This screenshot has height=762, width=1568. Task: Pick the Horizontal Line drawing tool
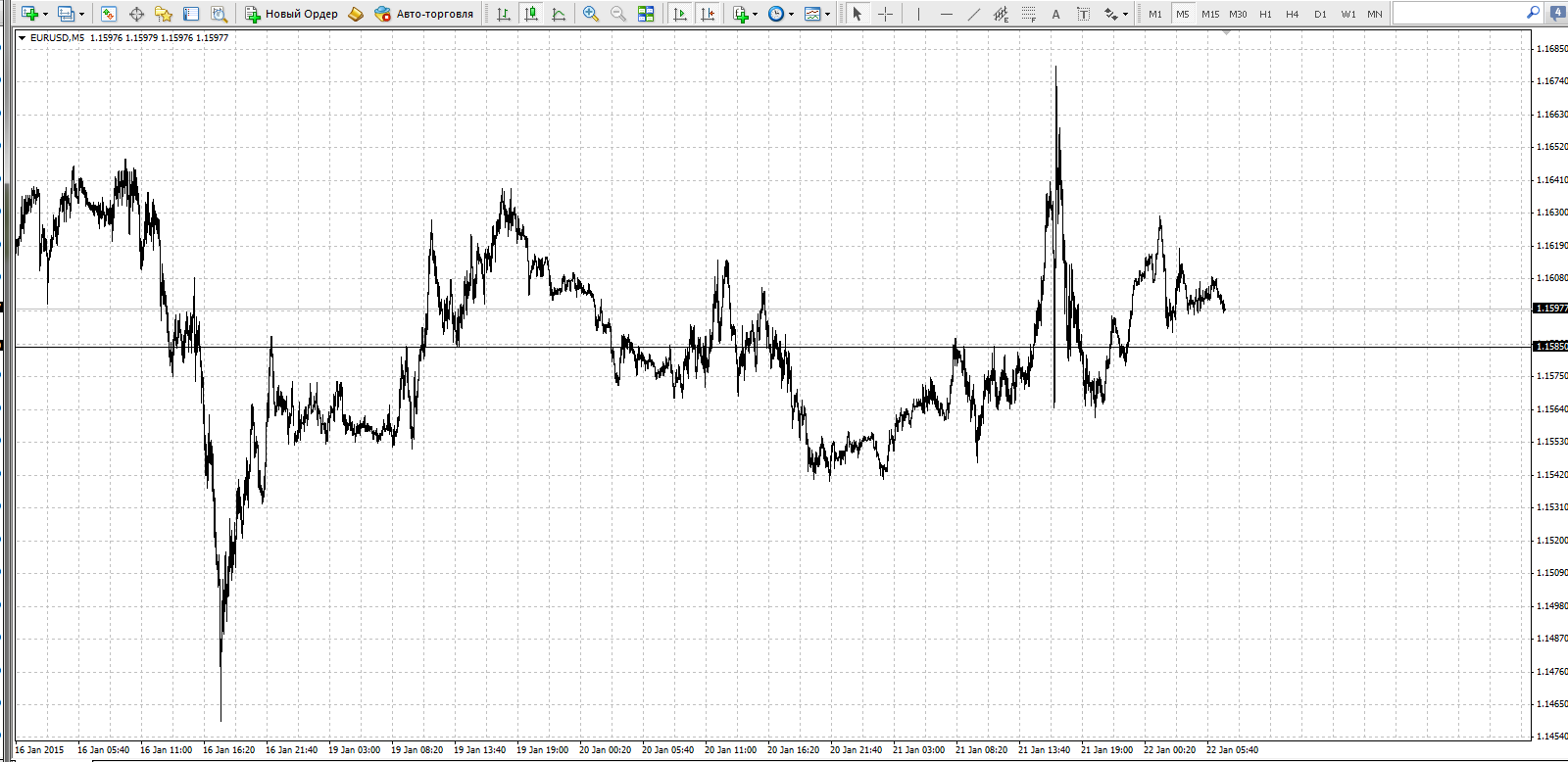946,14
